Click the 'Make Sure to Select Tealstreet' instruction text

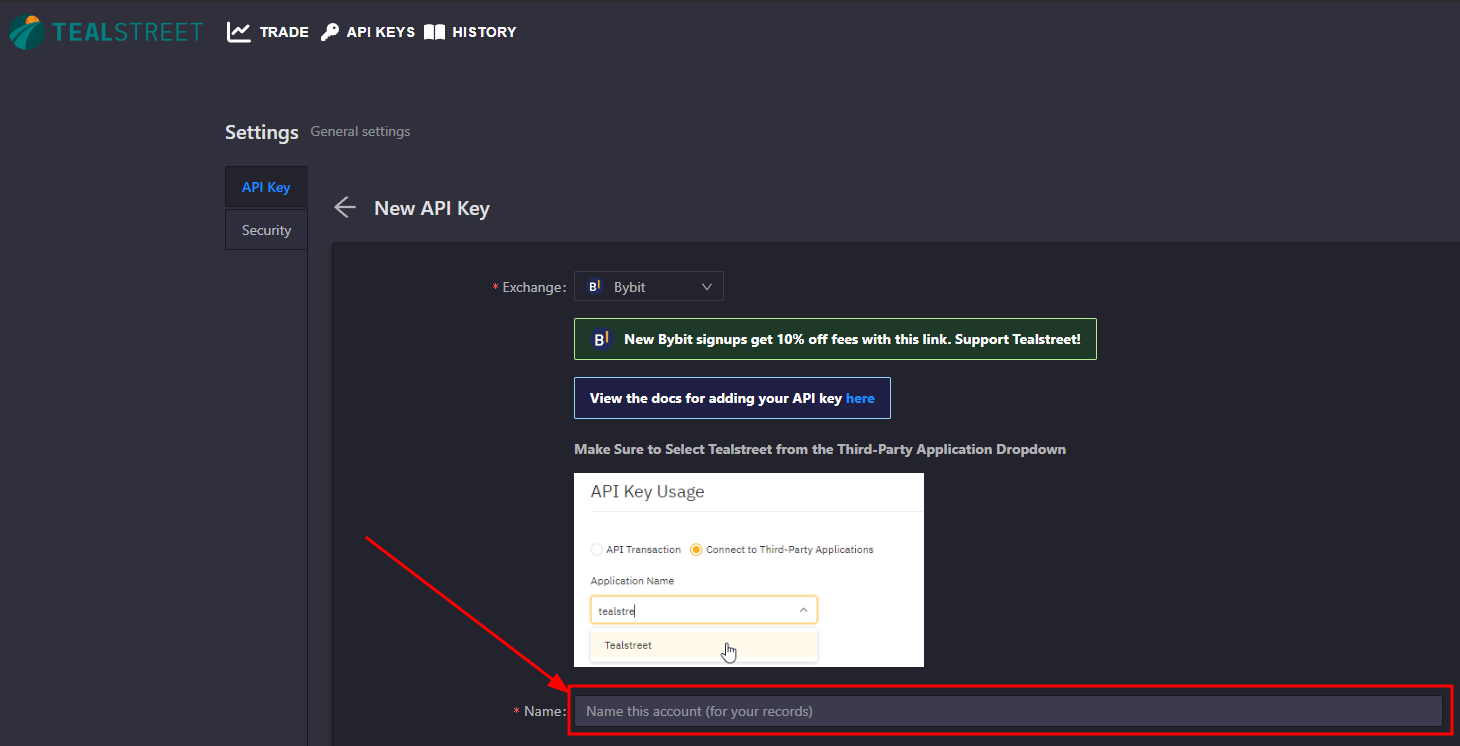coord(820,449)
